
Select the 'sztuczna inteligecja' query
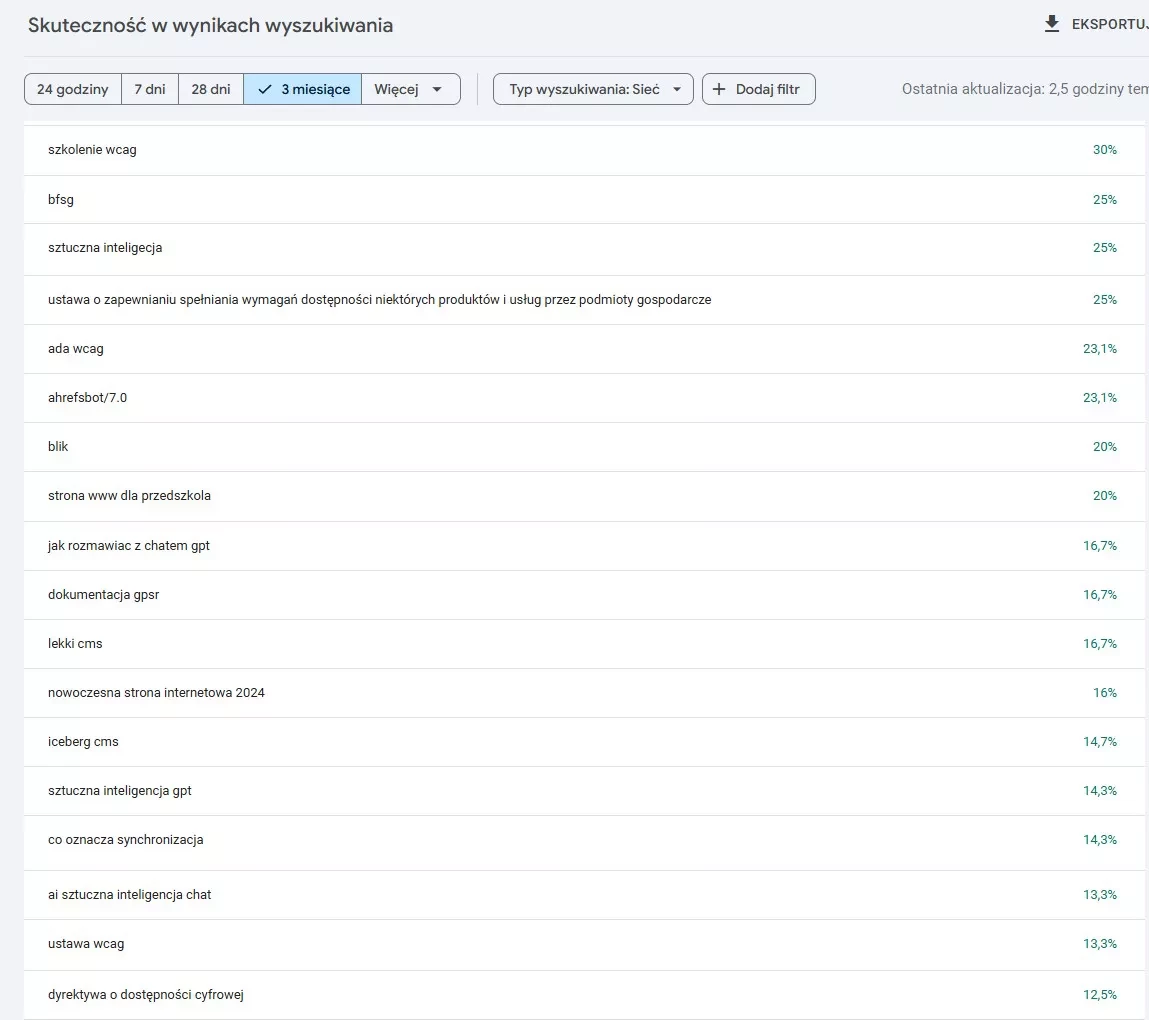click(x=584, y=248)
